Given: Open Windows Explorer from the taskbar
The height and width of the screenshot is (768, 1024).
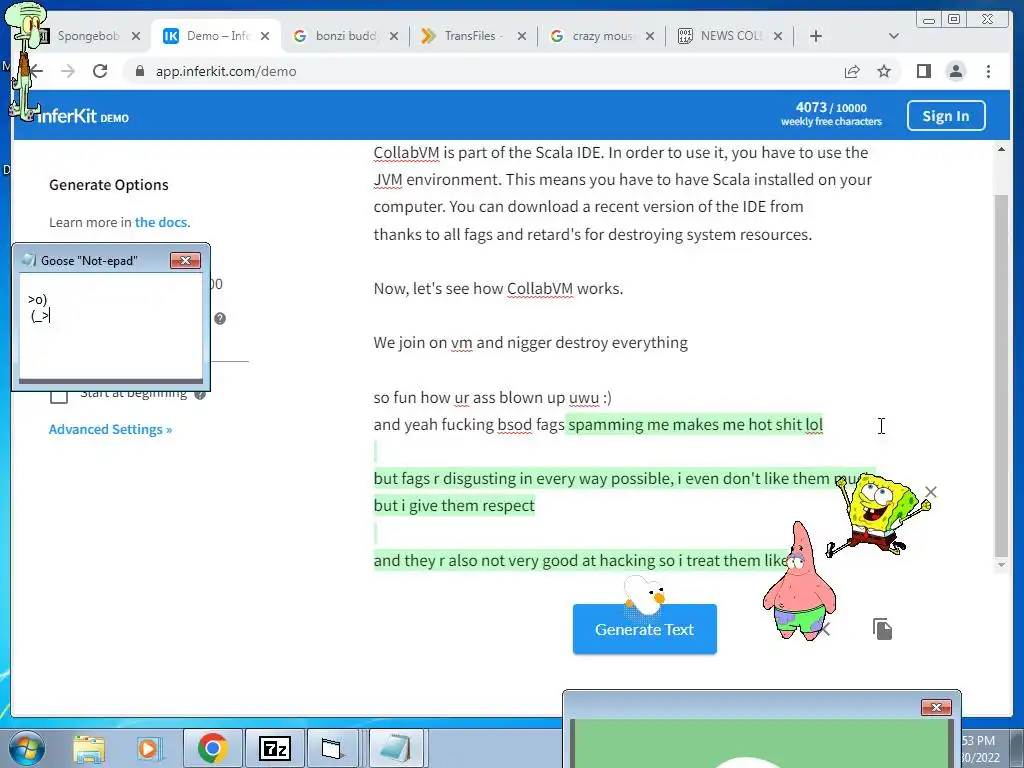Looking at the screenshot, I should (89, 749).
